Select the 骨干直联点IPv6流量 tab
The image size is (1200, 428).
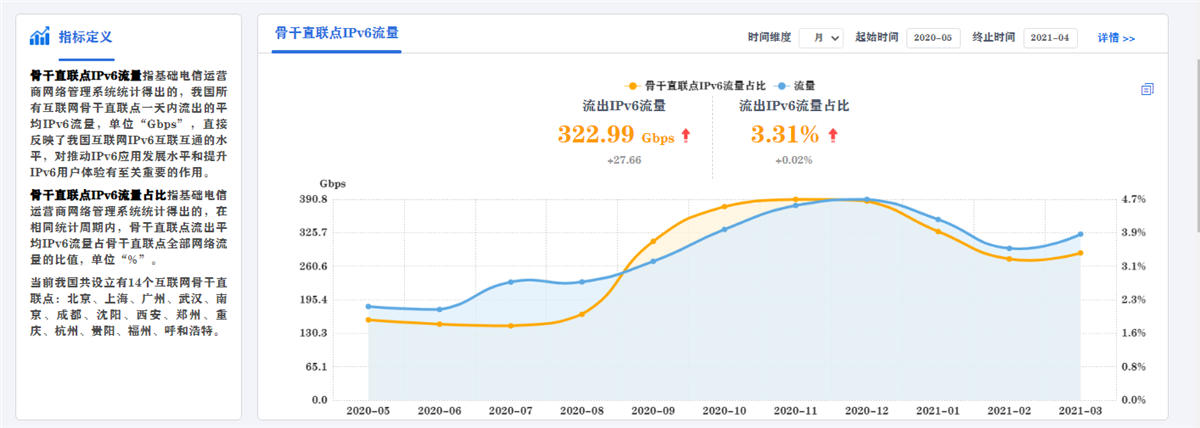coord(337,33)
